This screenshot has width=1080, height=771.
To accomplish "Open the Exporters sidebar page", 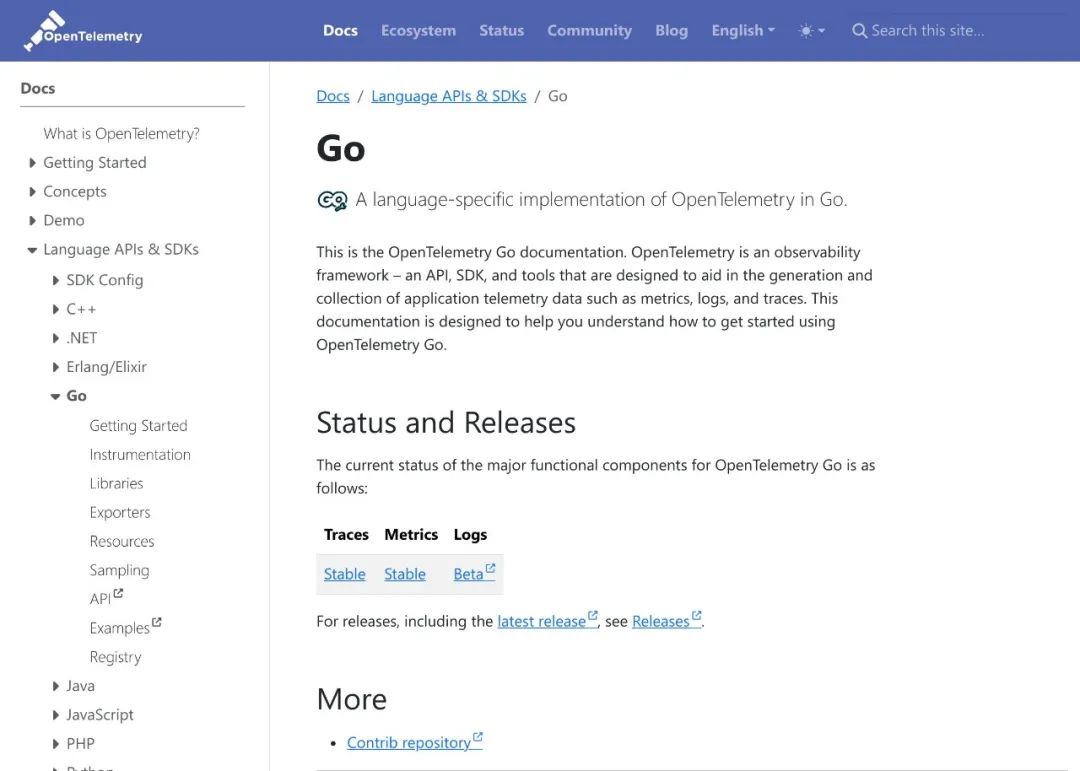I will 120,513.
